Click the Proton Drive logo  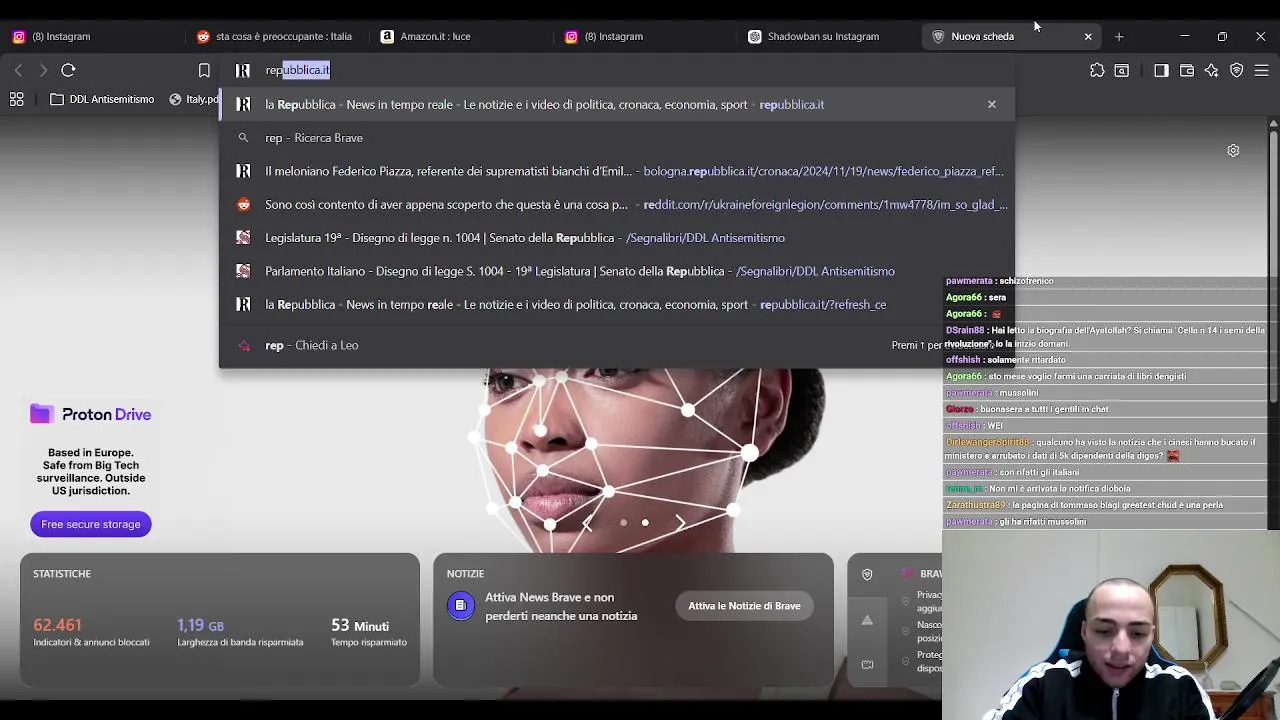pyautogui.click(x=91, y=414)
